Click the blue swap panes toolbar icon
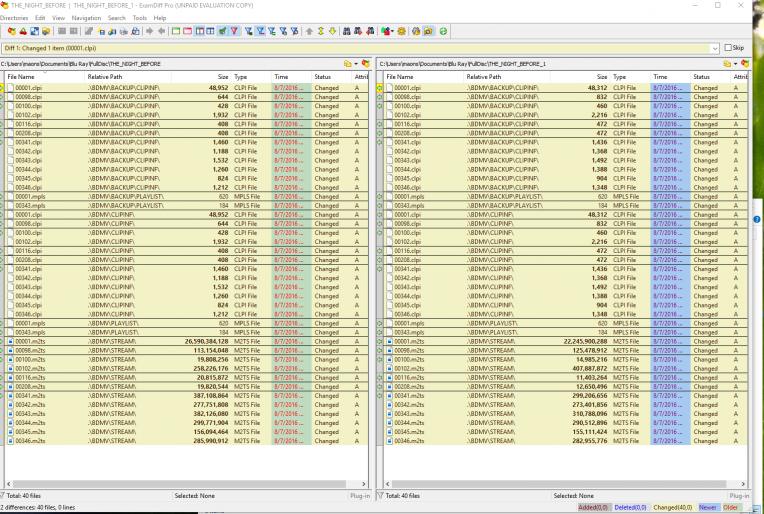Image resolution: width=764 pixels, height=514 pixels. [x=35, y=31]
